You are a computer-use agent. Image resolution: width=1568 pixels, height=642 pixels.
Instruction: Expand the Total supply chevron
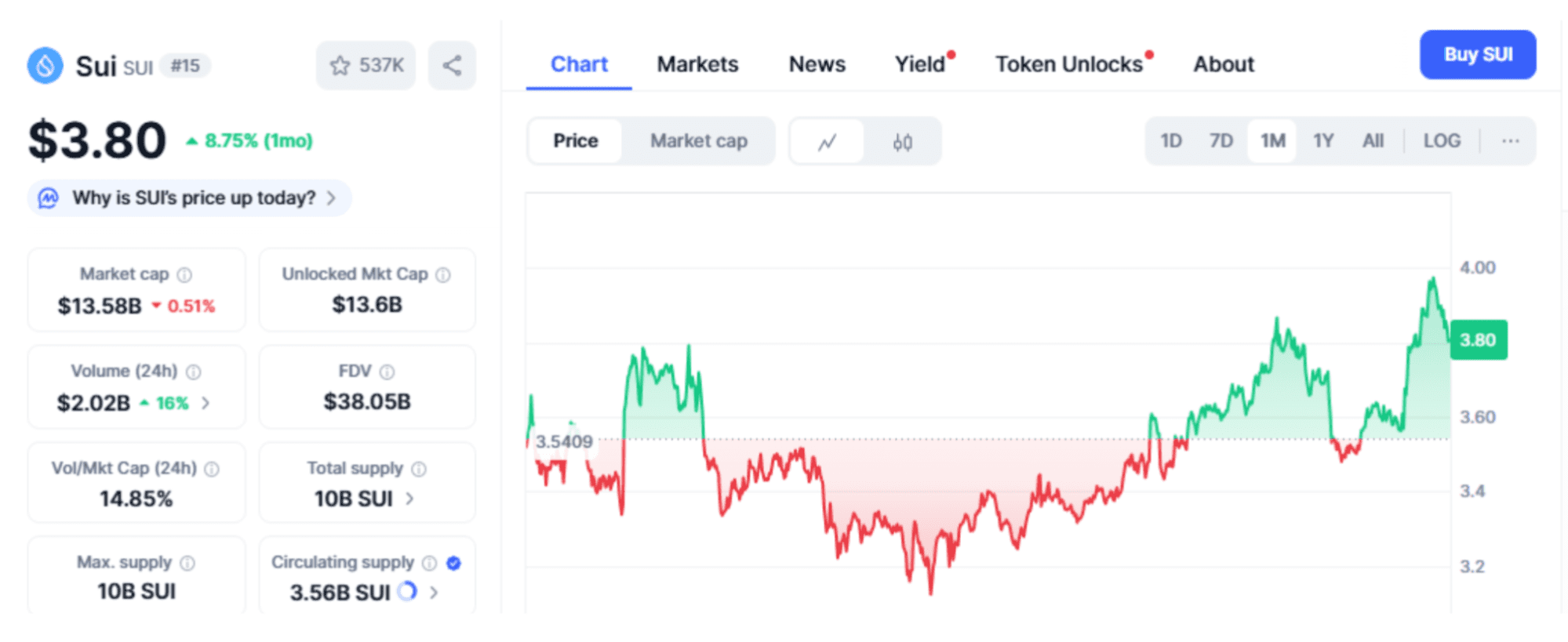point(409,499)
